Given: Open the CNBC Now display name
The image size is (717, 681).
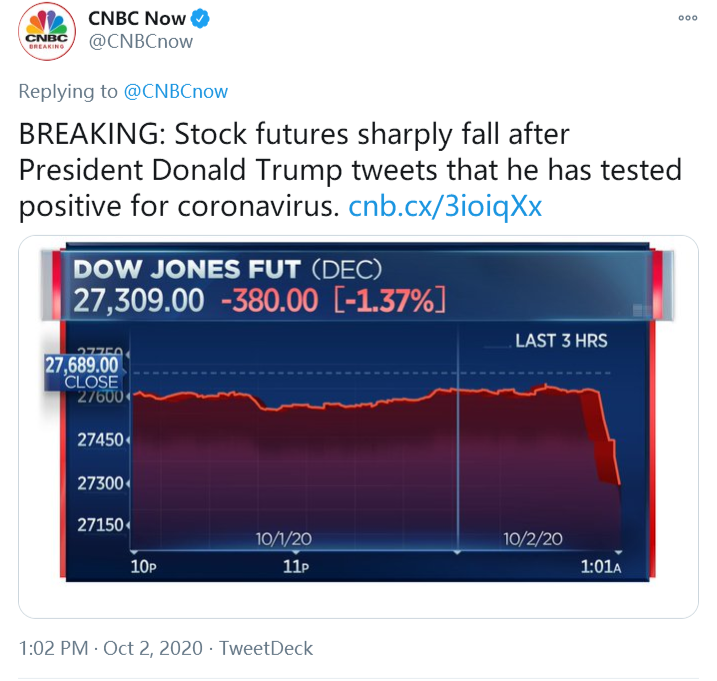Looking at the screenshot, I should (x=137, y=18).
